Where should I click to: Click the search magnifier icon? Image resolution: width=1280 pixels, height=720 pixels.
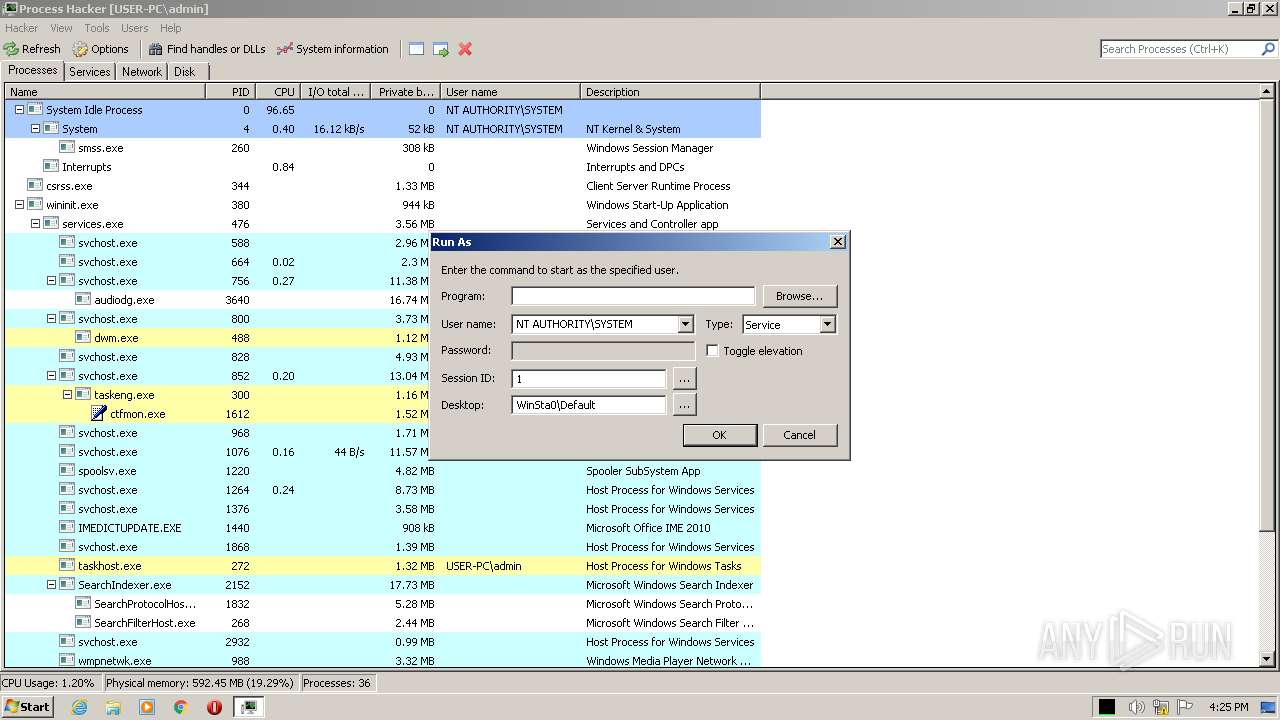pyautogui.click(x=1268, y=48)
